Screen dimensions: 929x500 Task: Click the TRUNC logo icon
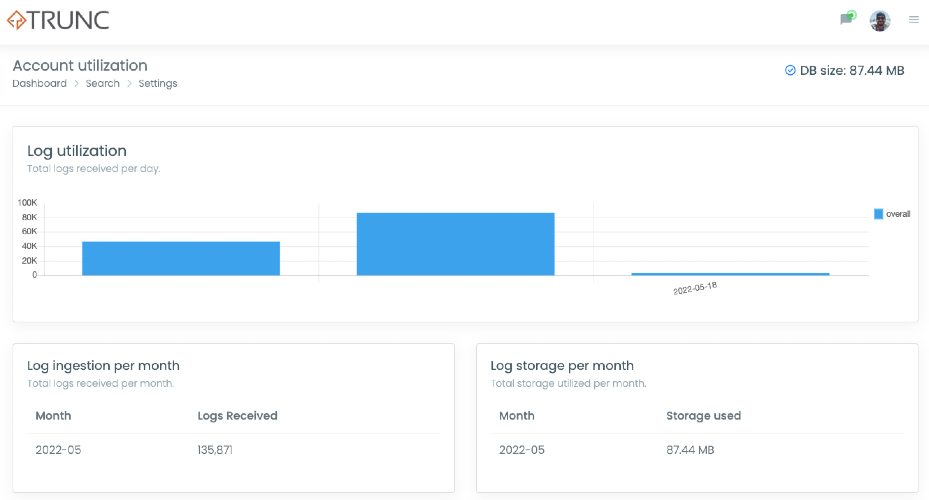point(16,20)
